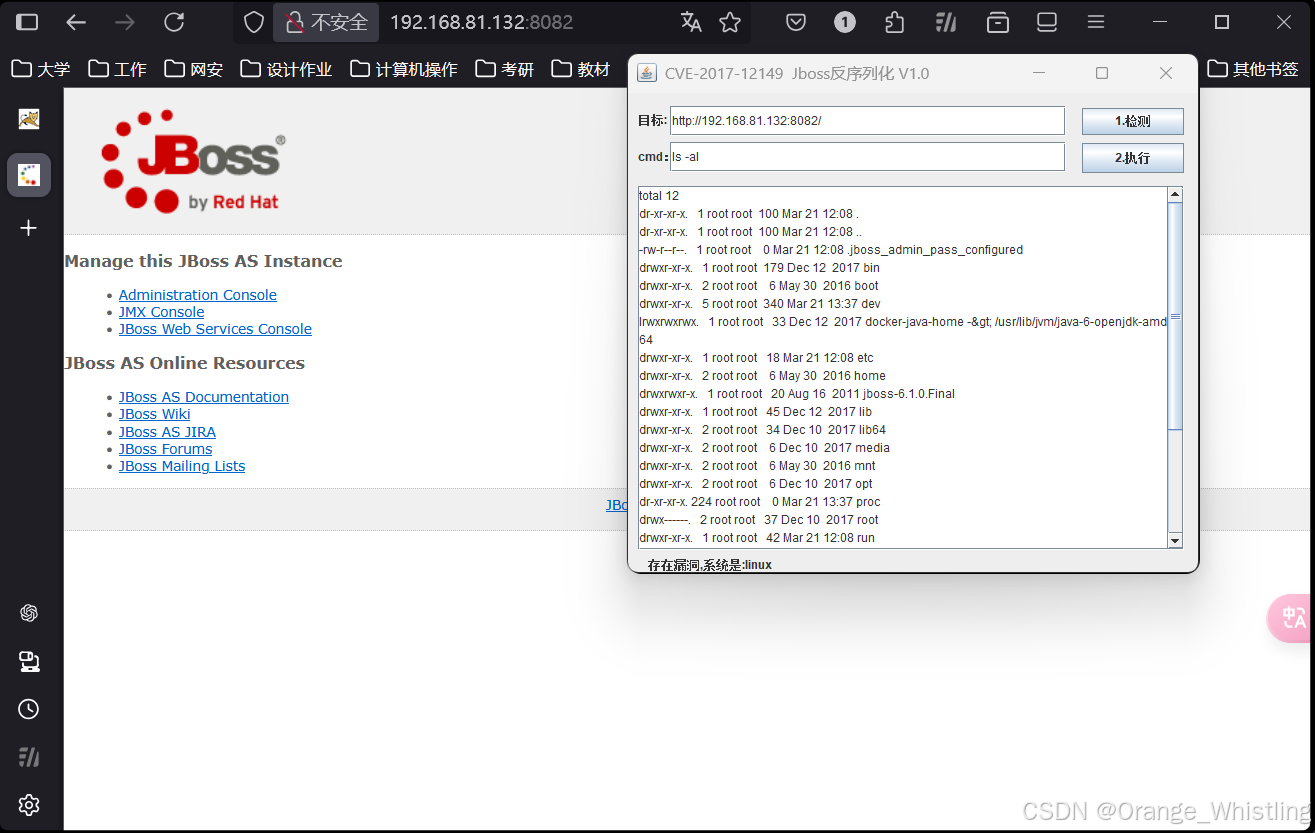Click the page translate icon in address bar

coord(691,22)
